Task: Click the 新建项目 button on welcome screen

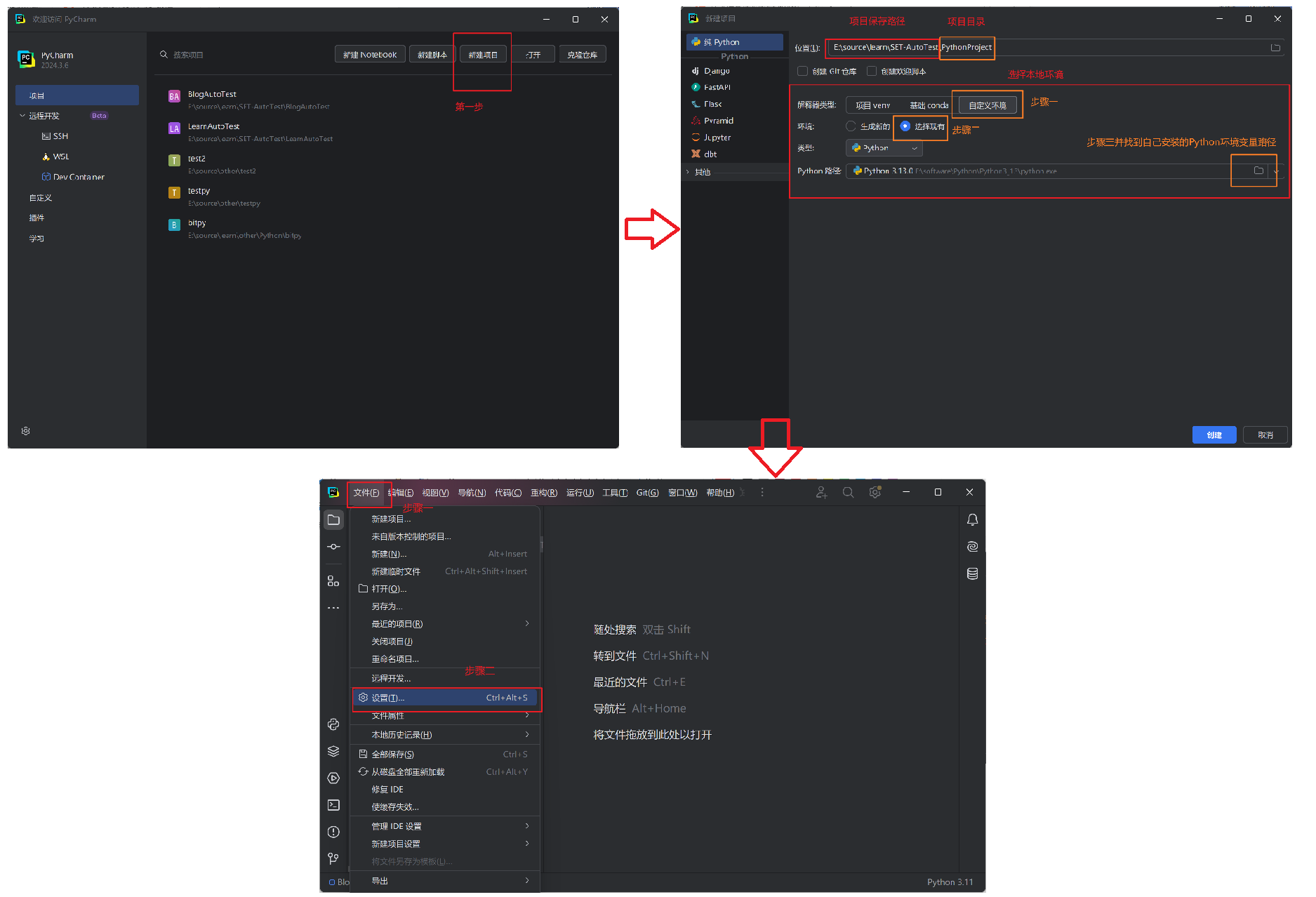Action: pos(483,55)
